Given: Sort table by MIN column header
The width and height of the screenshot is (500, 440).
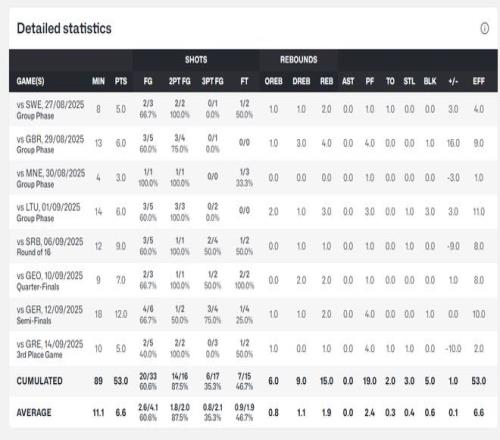Looking at the screenshot, I should click(98, 81).
